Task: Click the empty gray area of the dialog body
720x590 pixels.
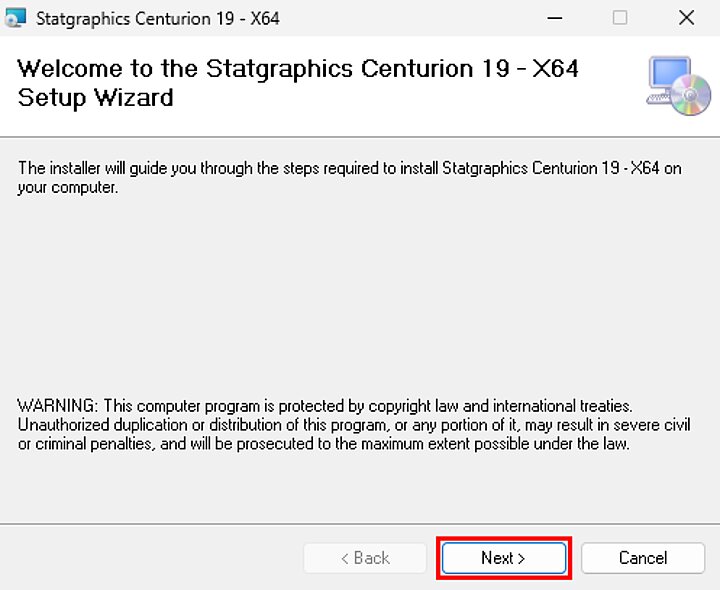Action: pos(360,300)
